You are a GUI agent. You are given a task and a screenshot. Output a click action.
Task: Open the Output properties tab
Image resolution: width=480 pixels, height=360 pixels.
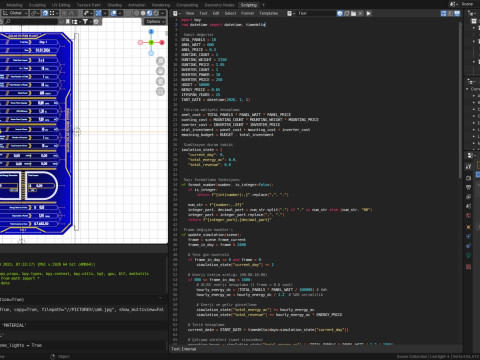[468, 187]
